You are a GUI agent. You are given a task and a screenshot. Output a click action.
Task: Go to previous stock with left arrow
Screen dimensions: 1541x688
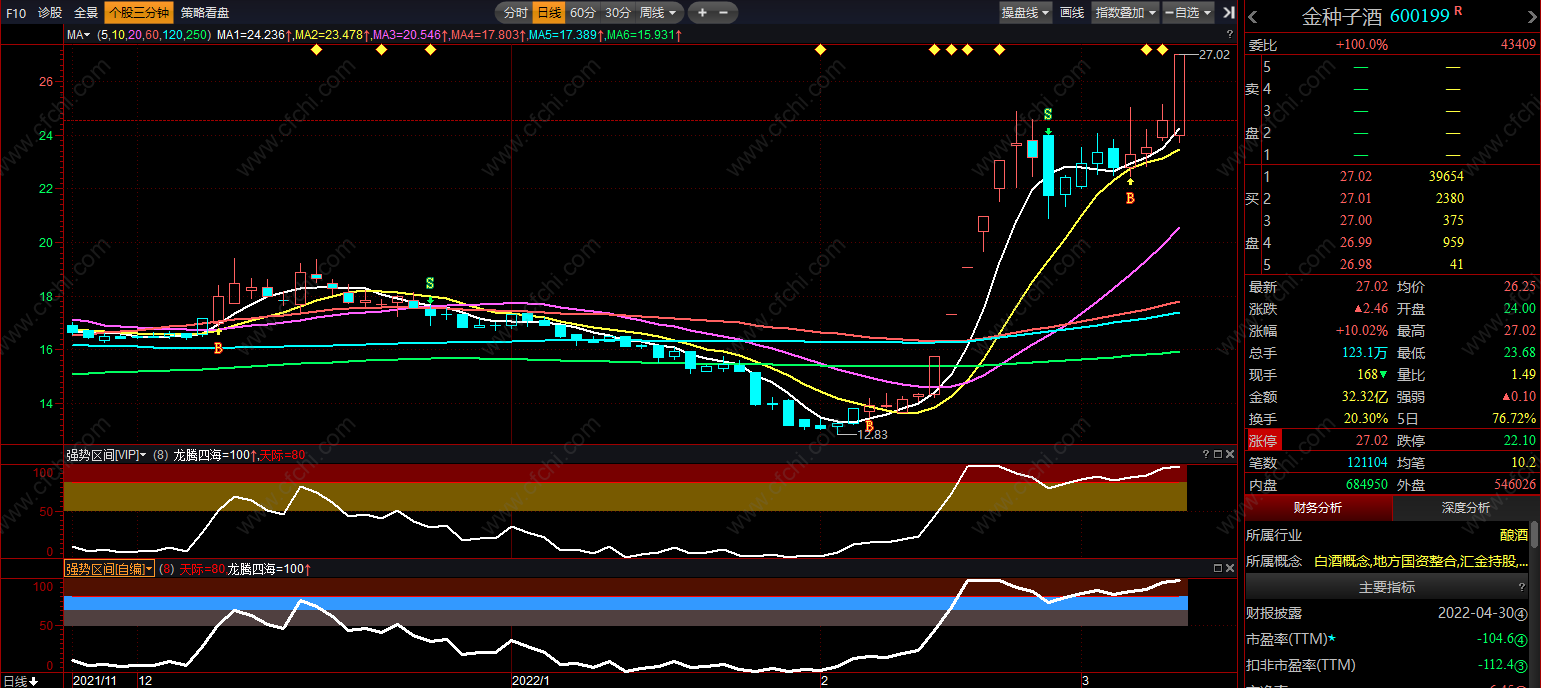1253,17
